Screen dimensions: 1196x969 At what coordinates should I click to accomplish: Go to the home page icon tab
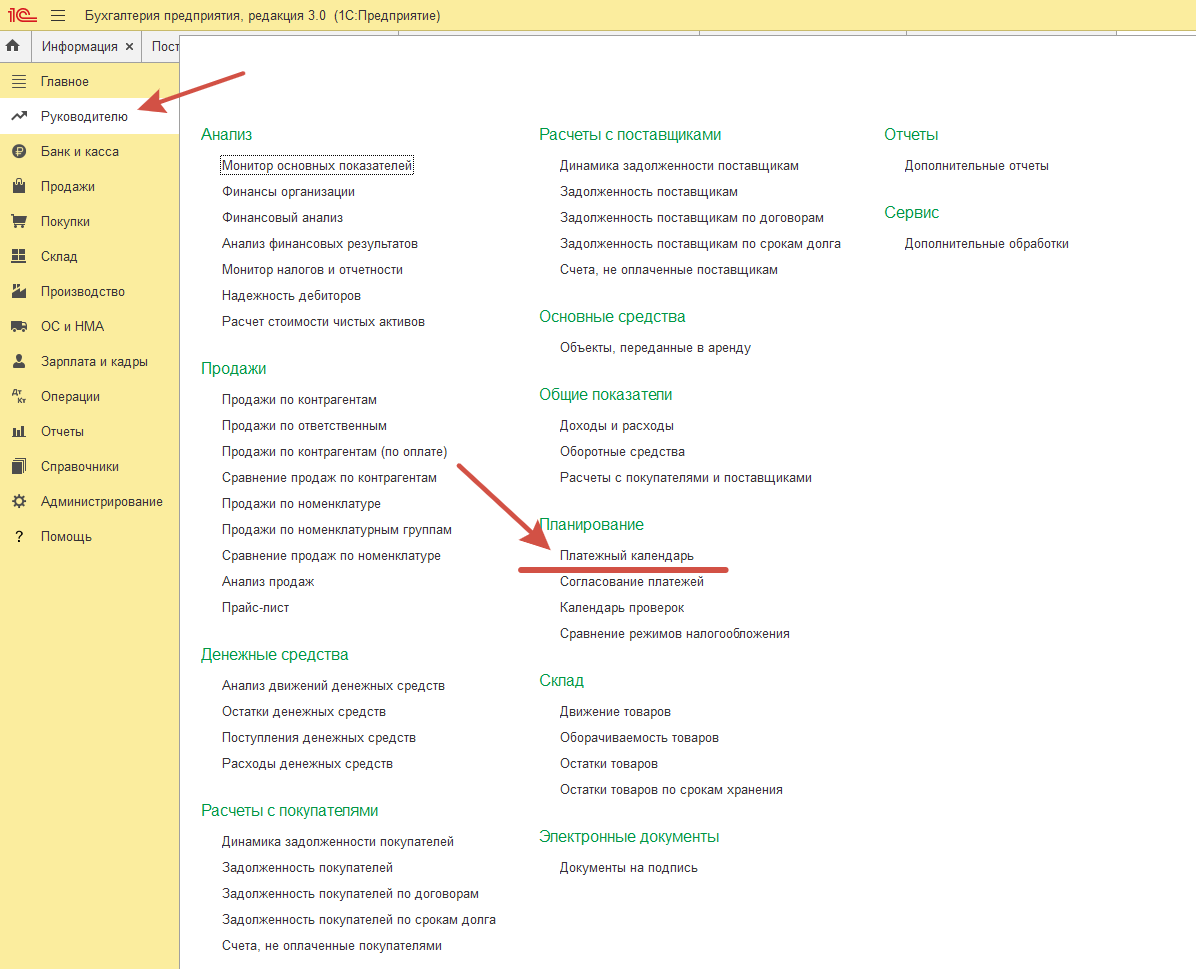click(x=13, y=46)
